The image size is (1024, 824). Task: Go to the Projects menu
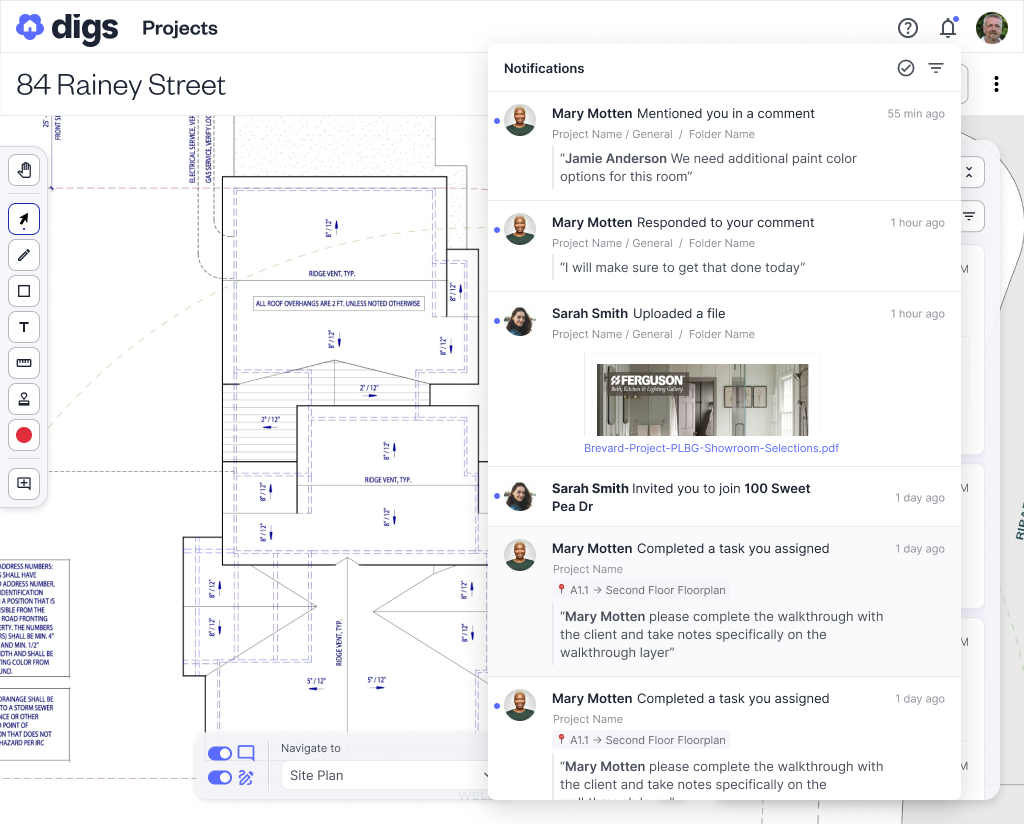[179, 28]
